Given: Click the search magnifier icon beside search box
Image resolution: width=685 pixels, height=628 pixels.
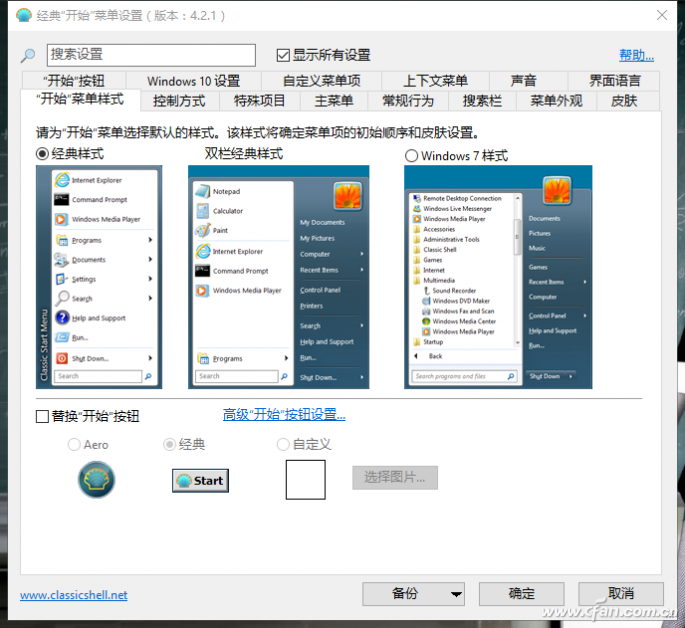Looking at the screenshot, I should pos(28,56).
